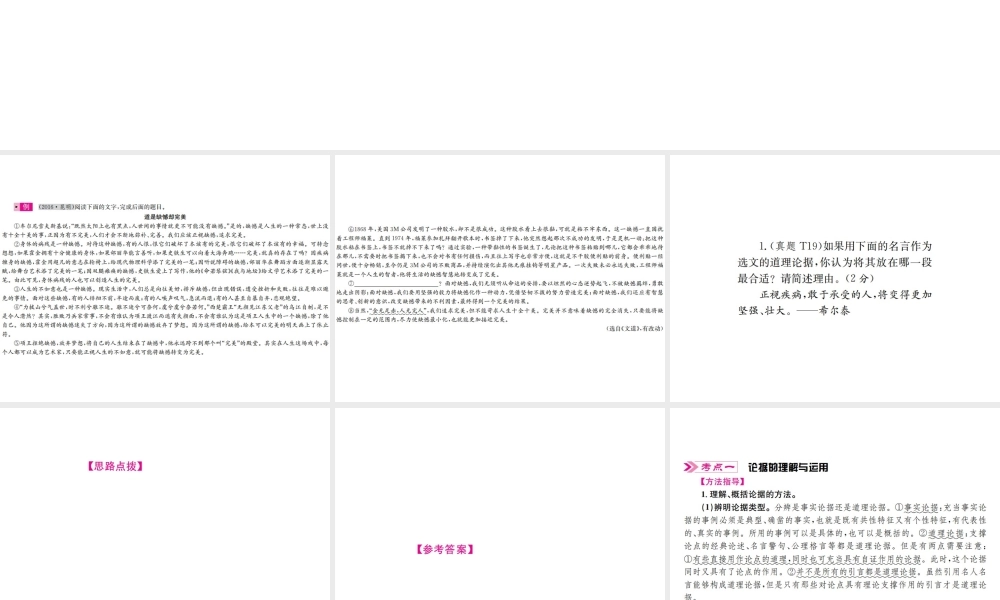Click the underlined phrase 并不是所有的引言都是道理论据

click(857, 572)
